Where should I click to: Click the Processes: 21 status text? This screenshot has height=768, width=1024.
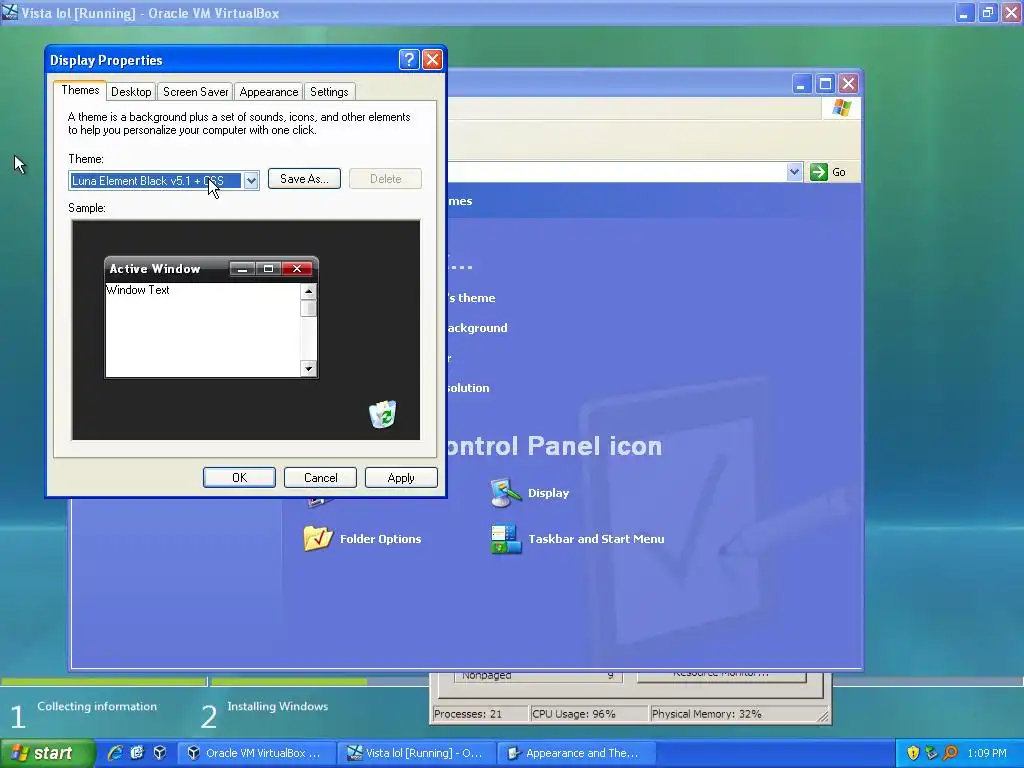tap(468, 714)
